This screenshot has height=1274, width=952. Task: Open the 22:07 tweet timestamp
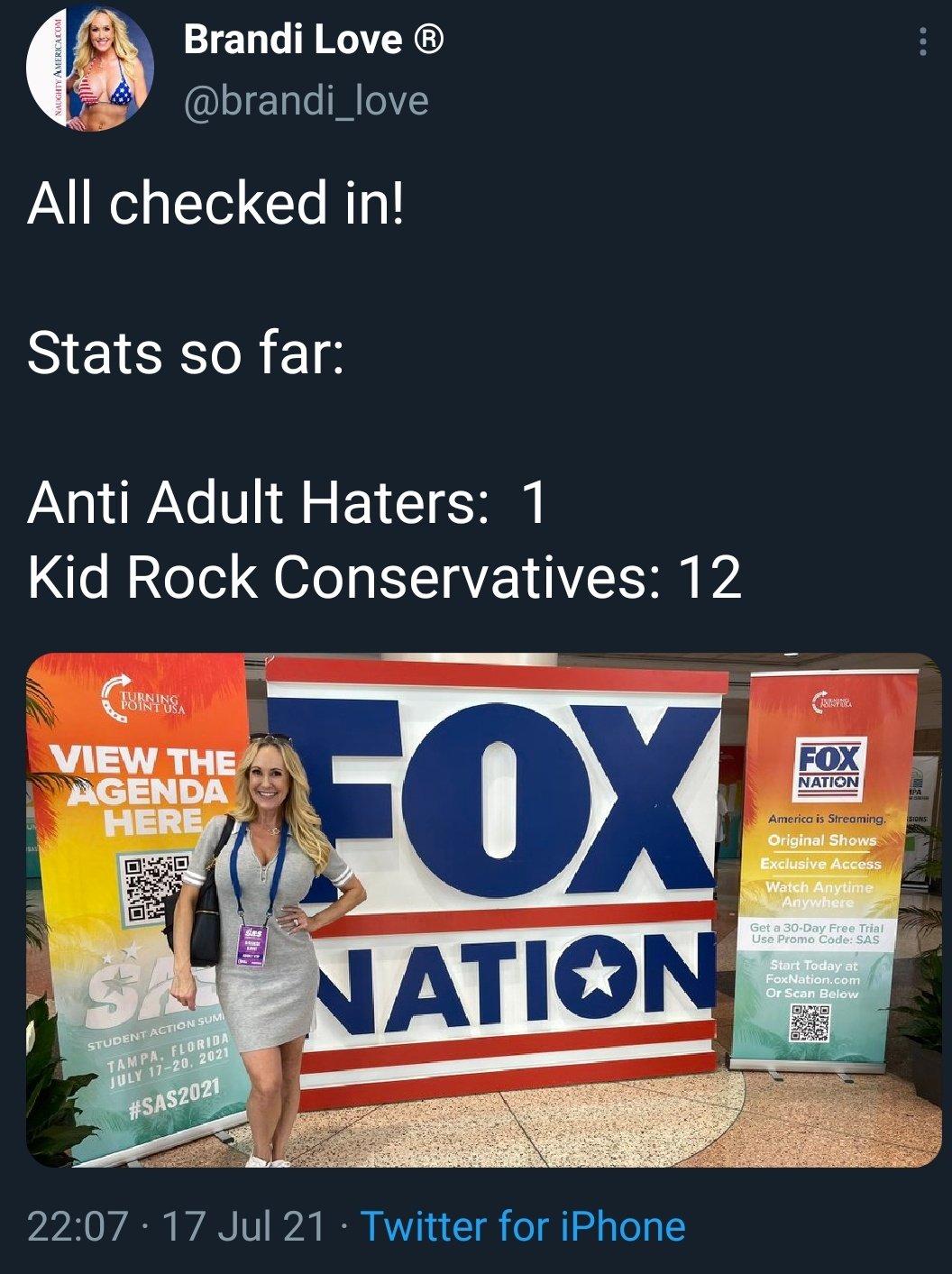click(x=78, y=1226)
